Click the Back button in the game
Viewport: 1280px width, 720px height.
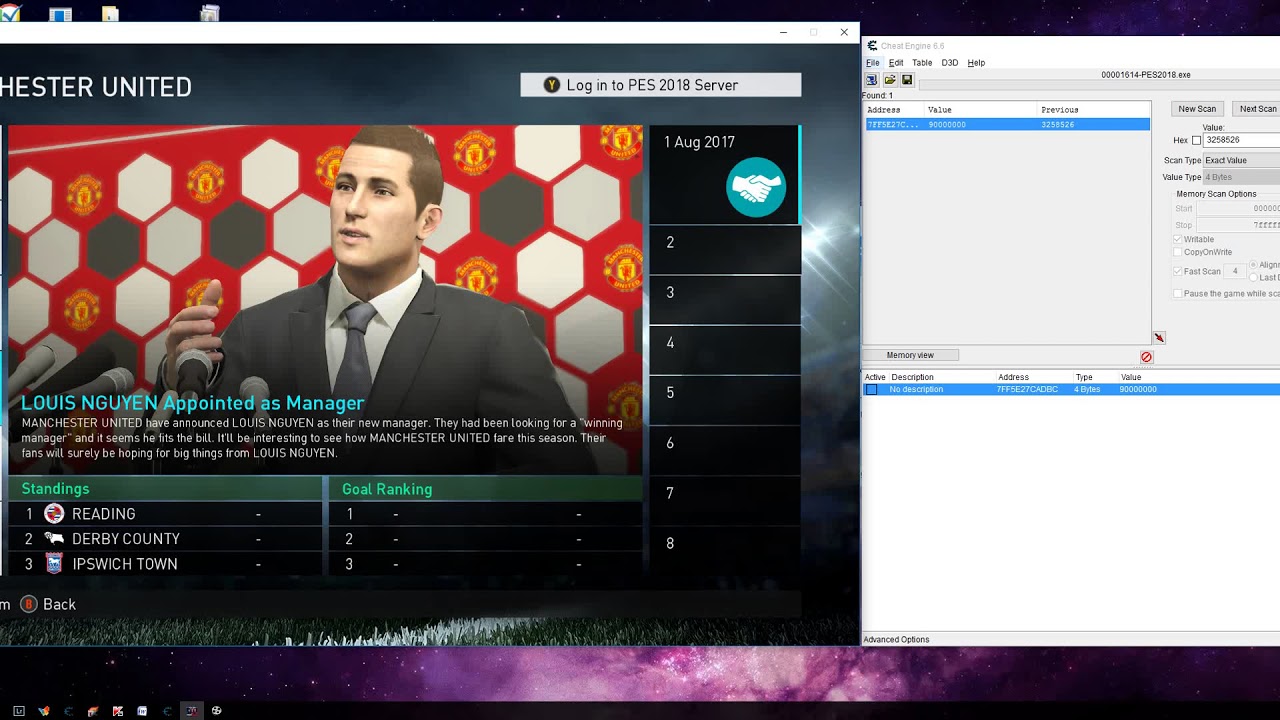(x=47, y=604)
